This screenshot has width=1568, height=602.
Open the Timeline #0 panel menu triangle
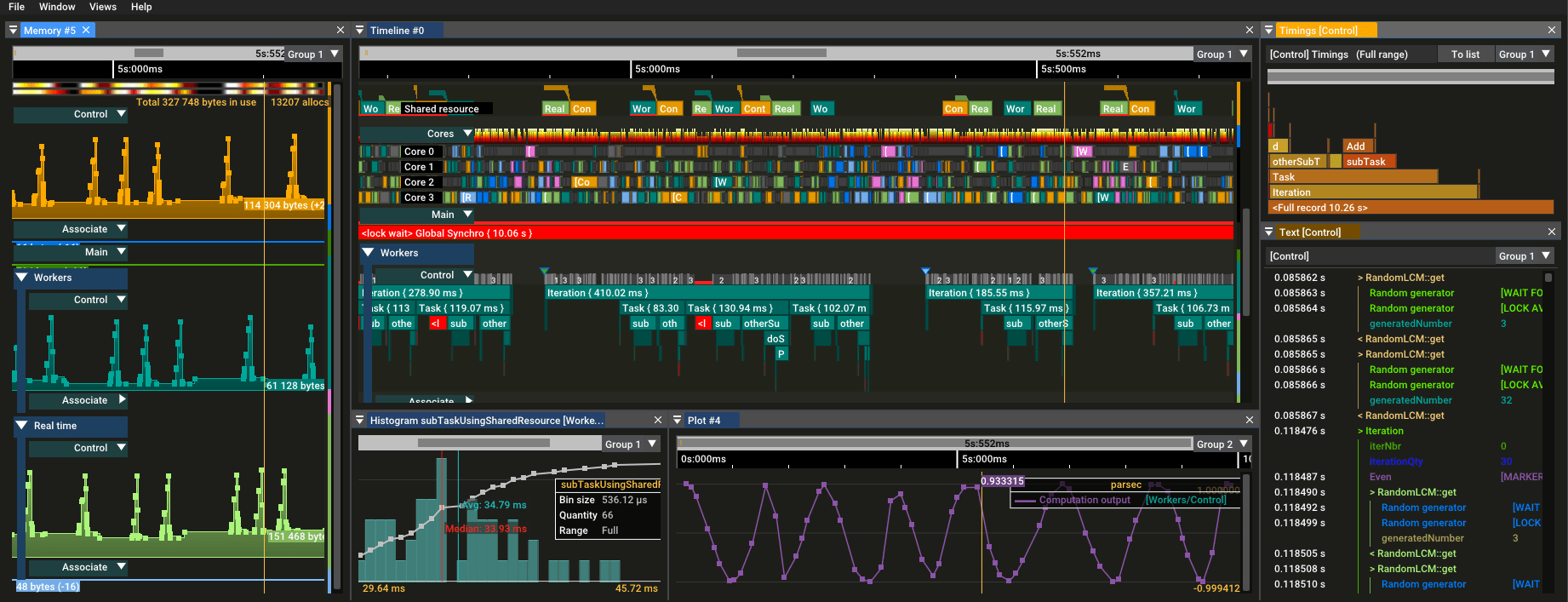[x=359, y=30]
